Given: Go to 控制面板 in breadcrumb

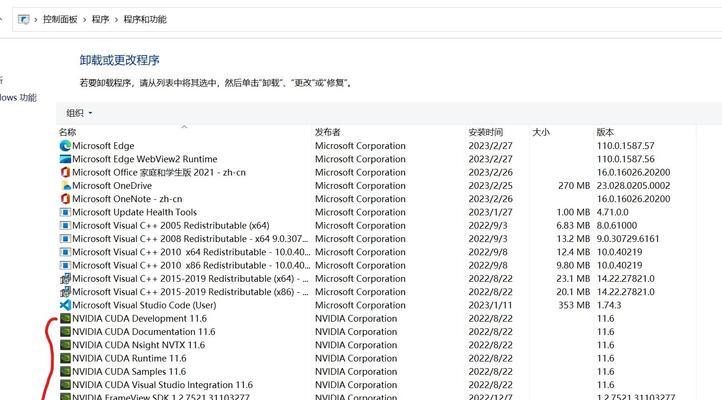Looking at the screenshot, I should 60,19.
